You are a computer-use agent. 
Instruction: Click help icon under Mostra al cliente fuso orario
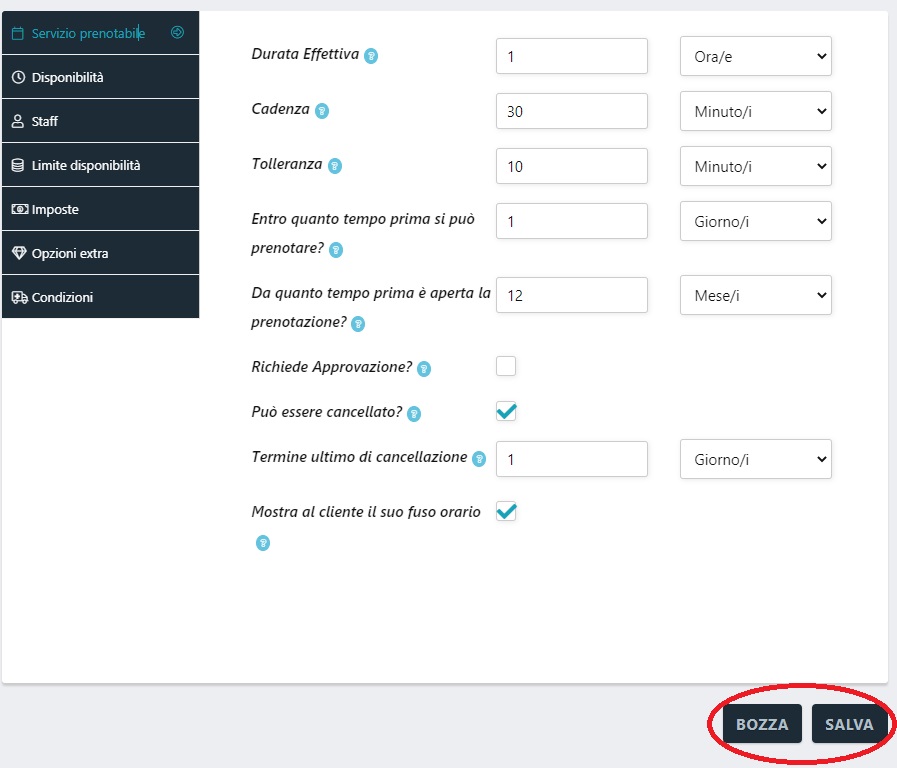pos(263,543)
